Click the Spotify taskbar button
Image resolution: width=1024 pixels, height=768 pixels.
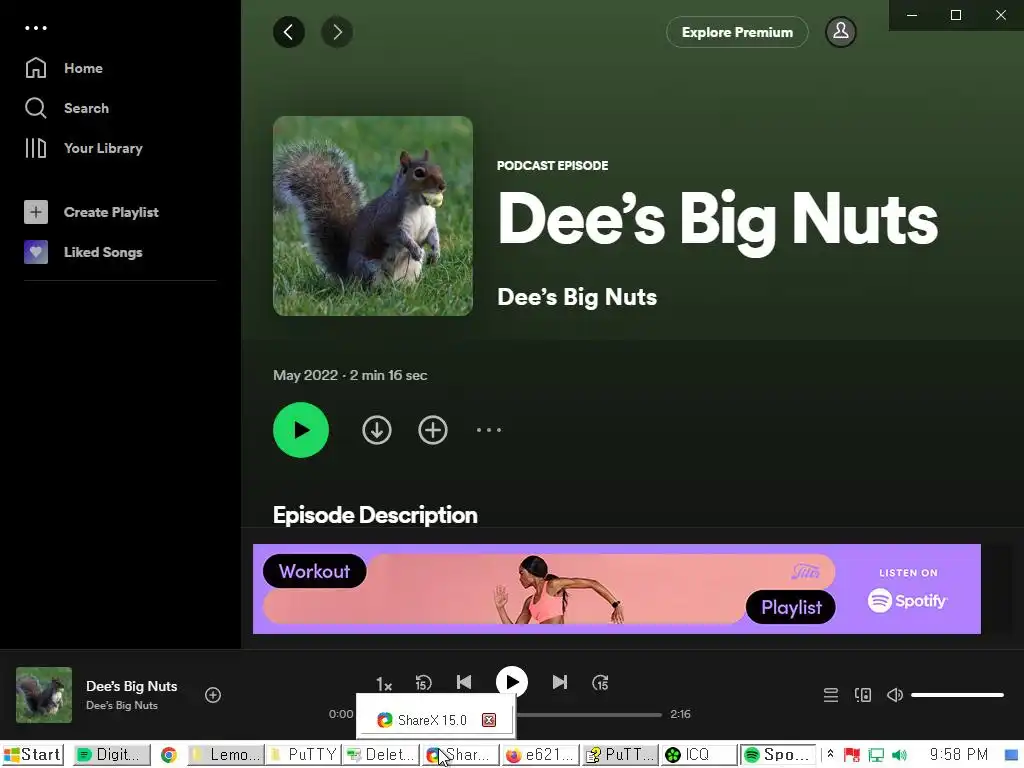(778, 755)
